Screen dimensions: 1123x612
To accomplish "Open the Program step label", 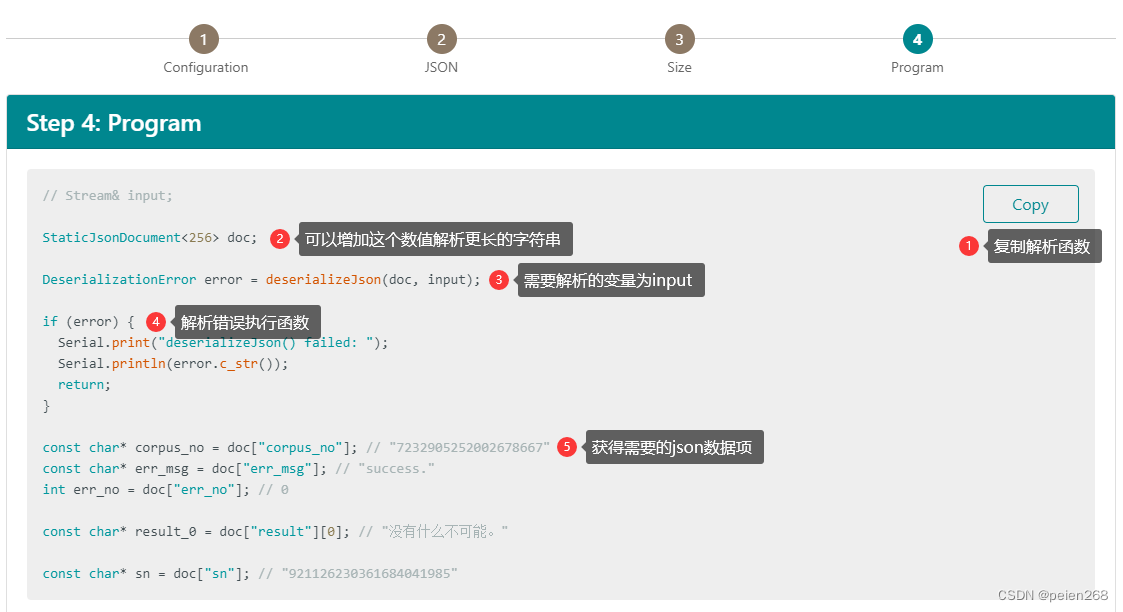I will coord(917,67).
